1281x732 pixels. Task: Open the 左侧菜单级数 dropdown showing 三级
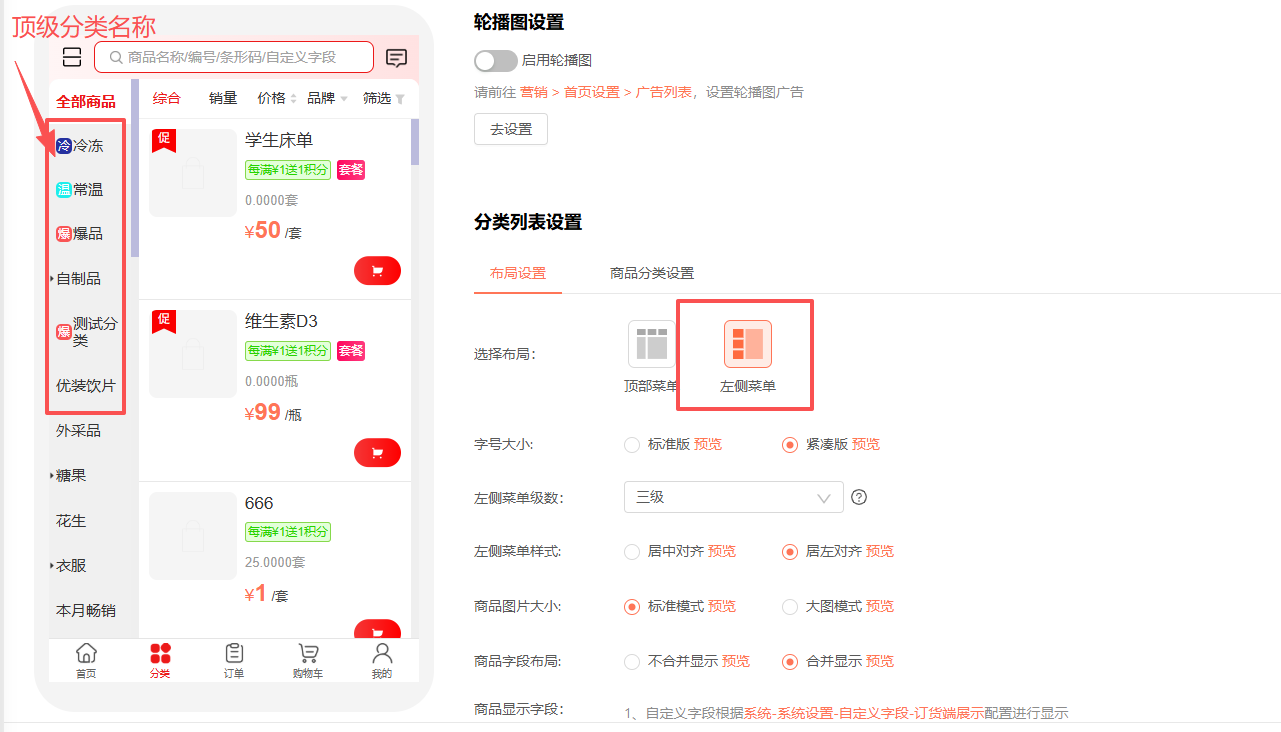(x=733, y=497)
